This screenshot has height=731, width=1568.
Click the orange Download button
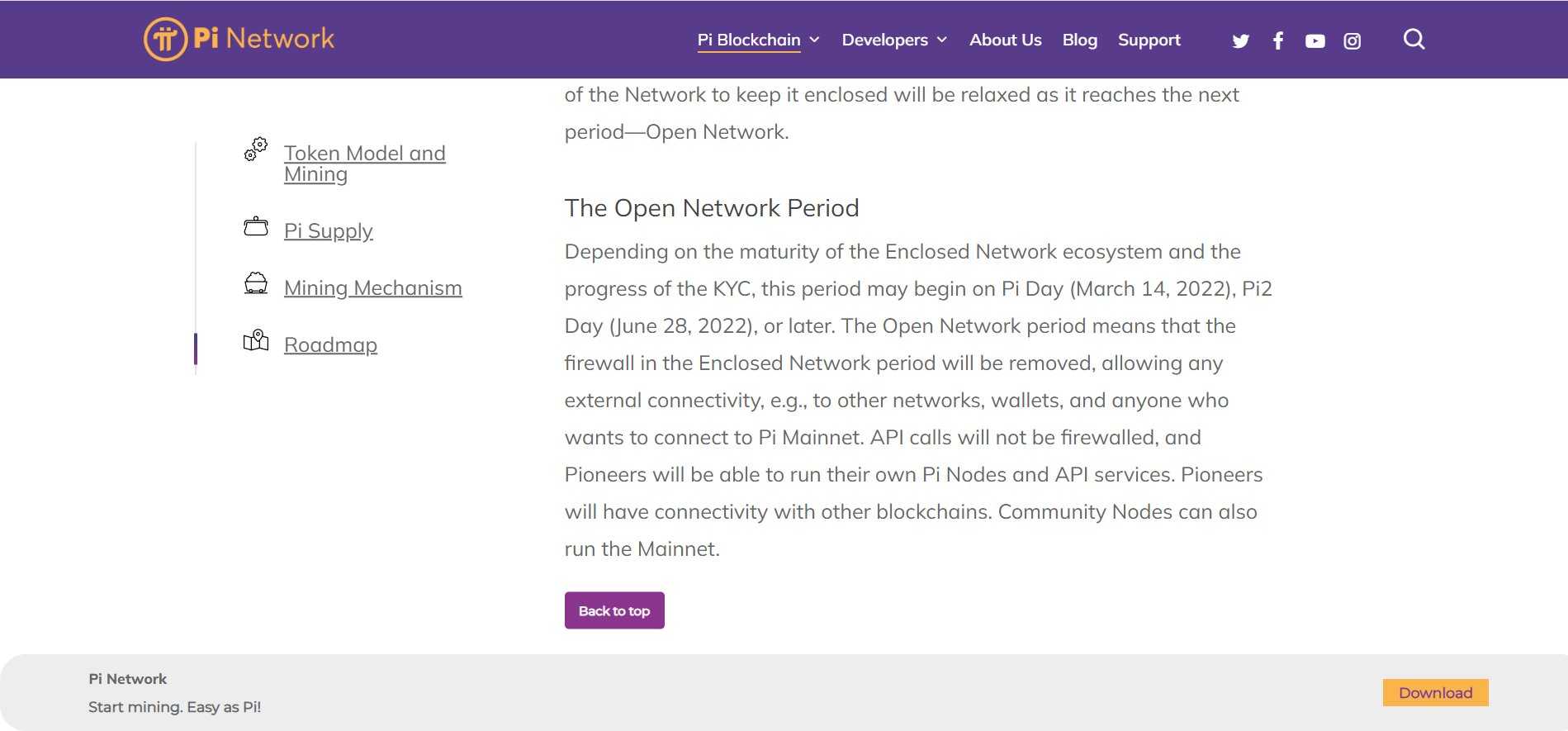point(1435,692)
